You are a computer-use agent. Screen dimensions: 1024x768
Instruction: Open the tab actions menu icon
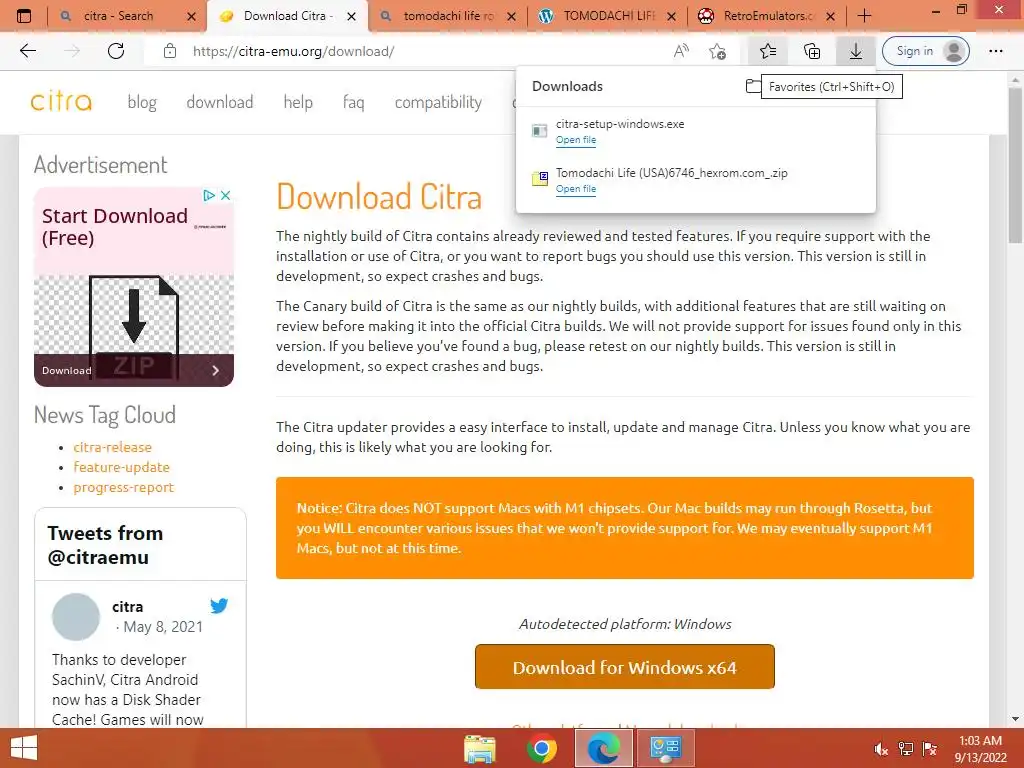coord(24,16)
